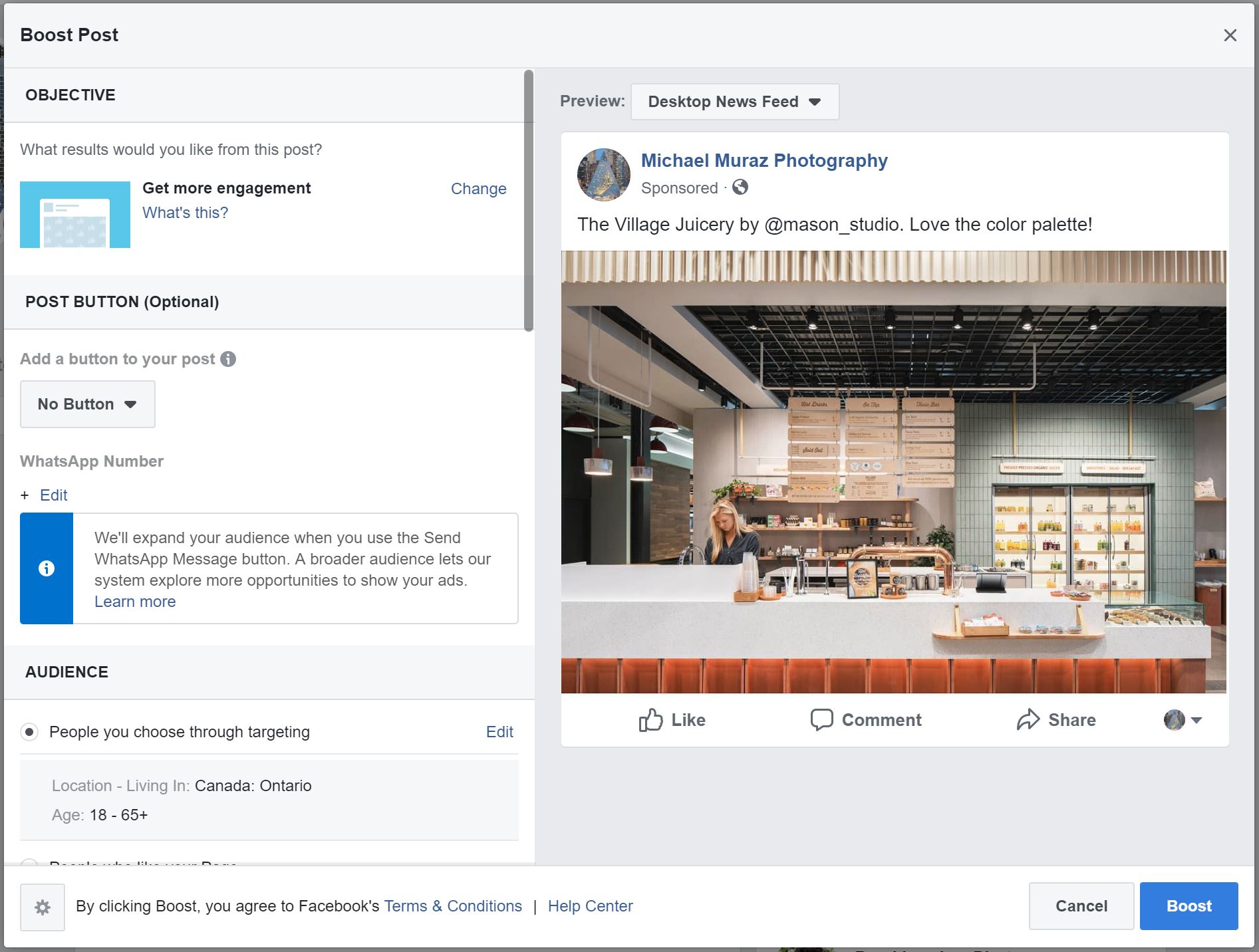Click the info icon beside Add a button
Viewport: 1259px width, 952px height.
pos(228,359)
